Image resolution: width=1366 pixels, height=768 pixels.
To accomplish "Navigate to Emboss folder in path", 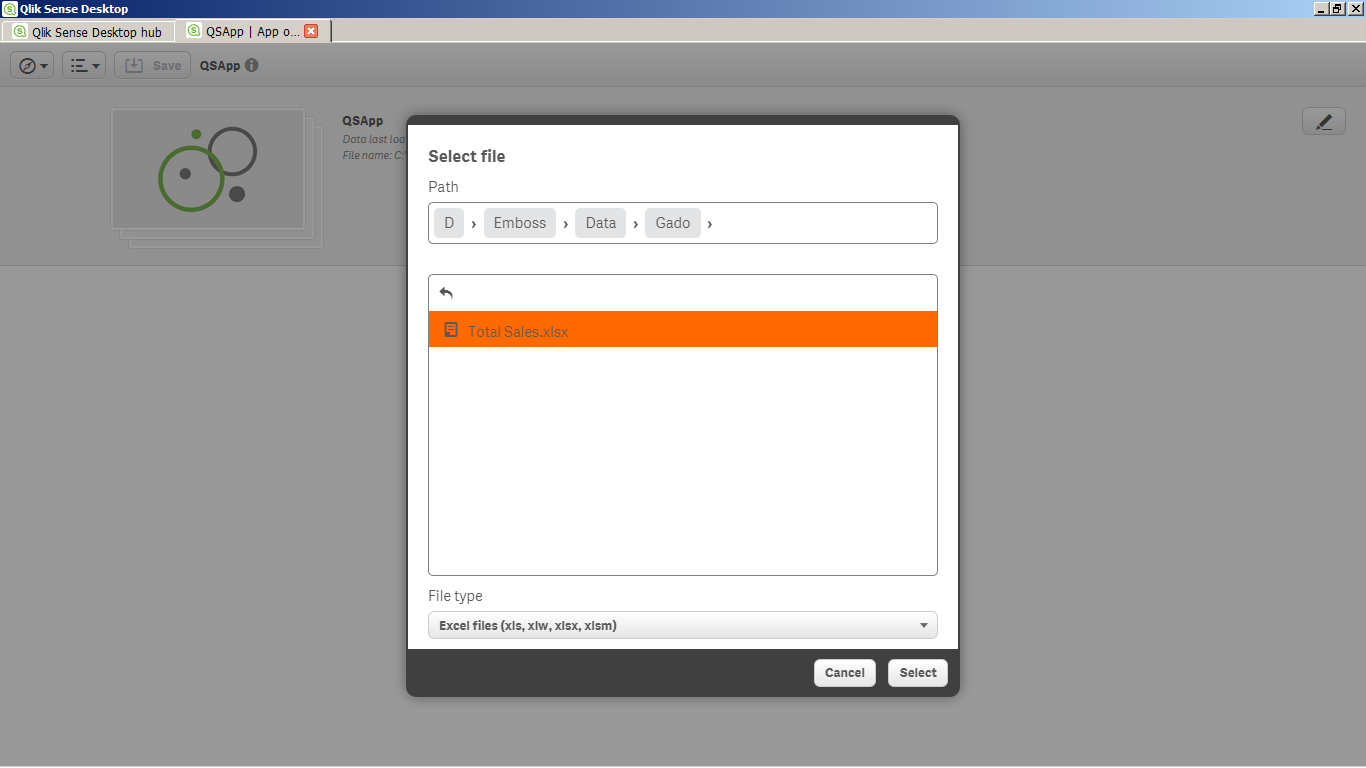I will pyautogui.click(x=520, y=223).
